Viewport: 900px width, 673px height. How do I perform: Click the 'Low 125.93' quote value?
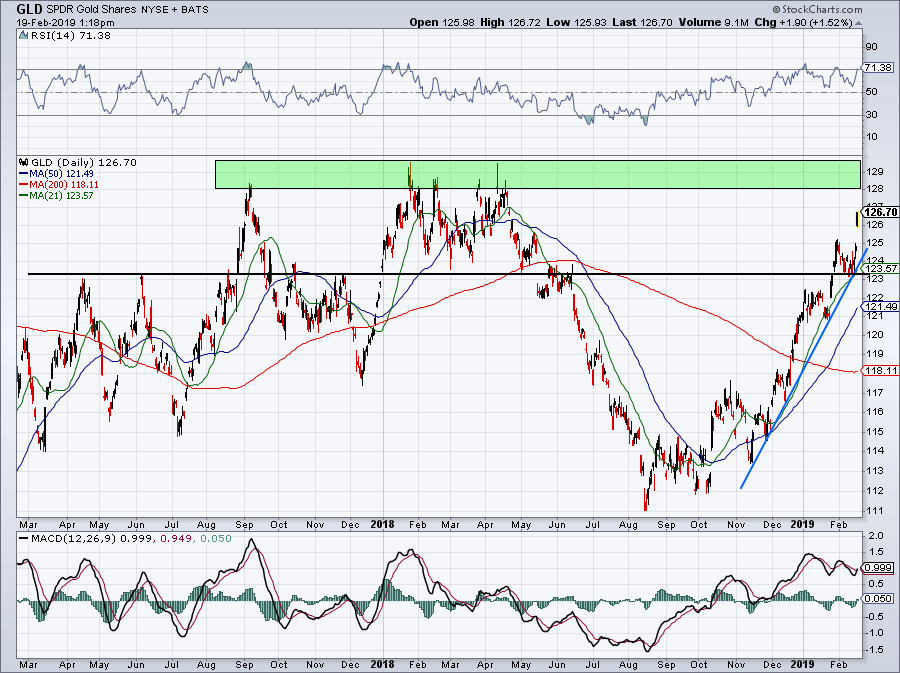(x=577, y=22)
